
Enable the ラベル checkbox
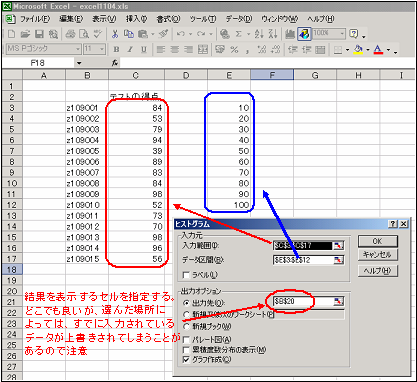pyautogui.click(x=186, y=275)
